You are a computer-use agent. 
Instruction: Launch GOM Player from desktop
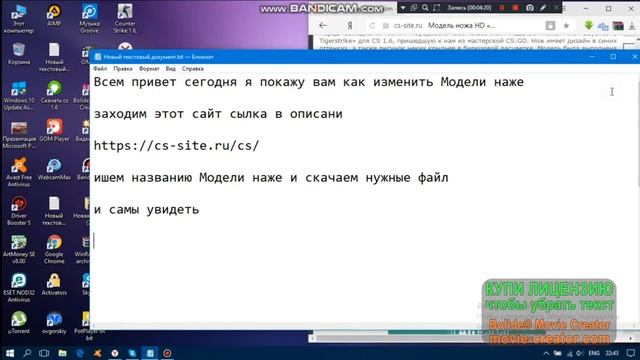(54, 131)
